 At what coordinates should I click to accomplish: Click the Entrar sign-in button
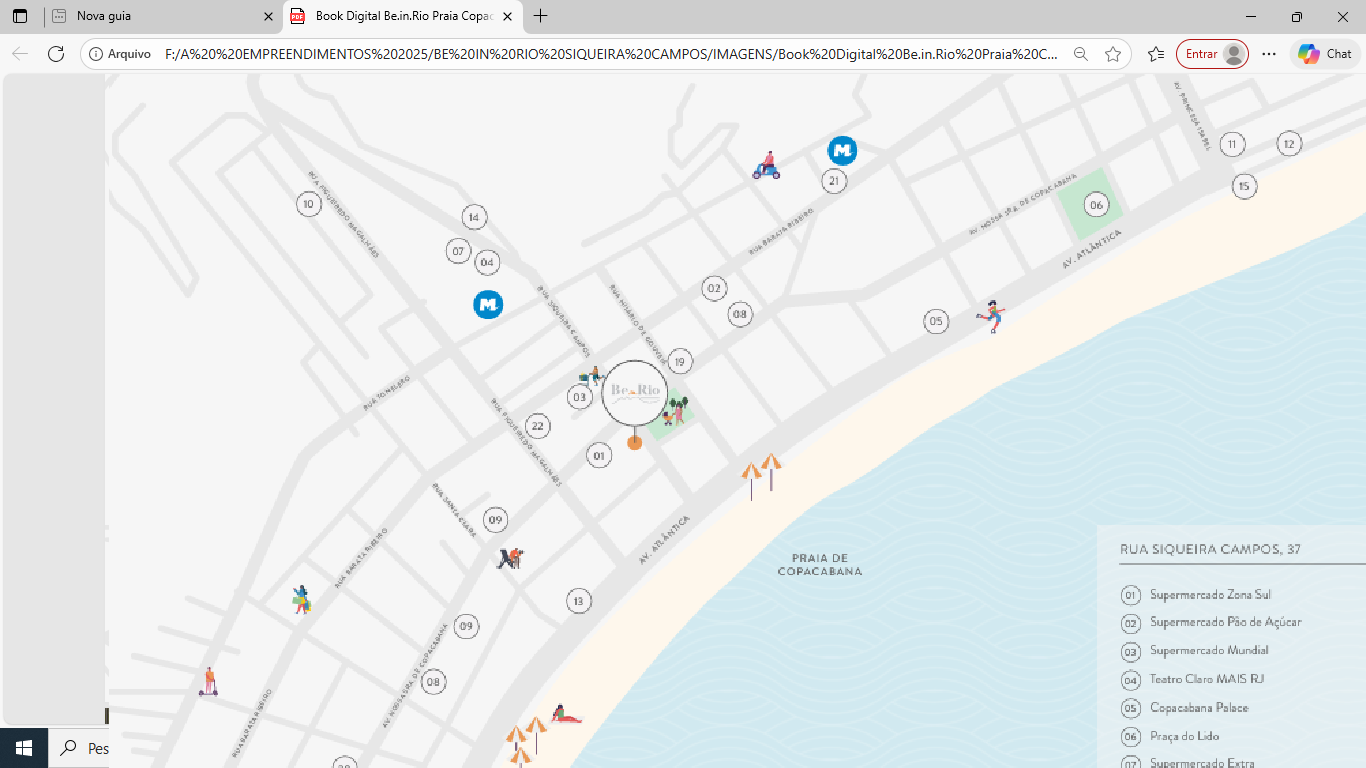tap(1211, 54)
